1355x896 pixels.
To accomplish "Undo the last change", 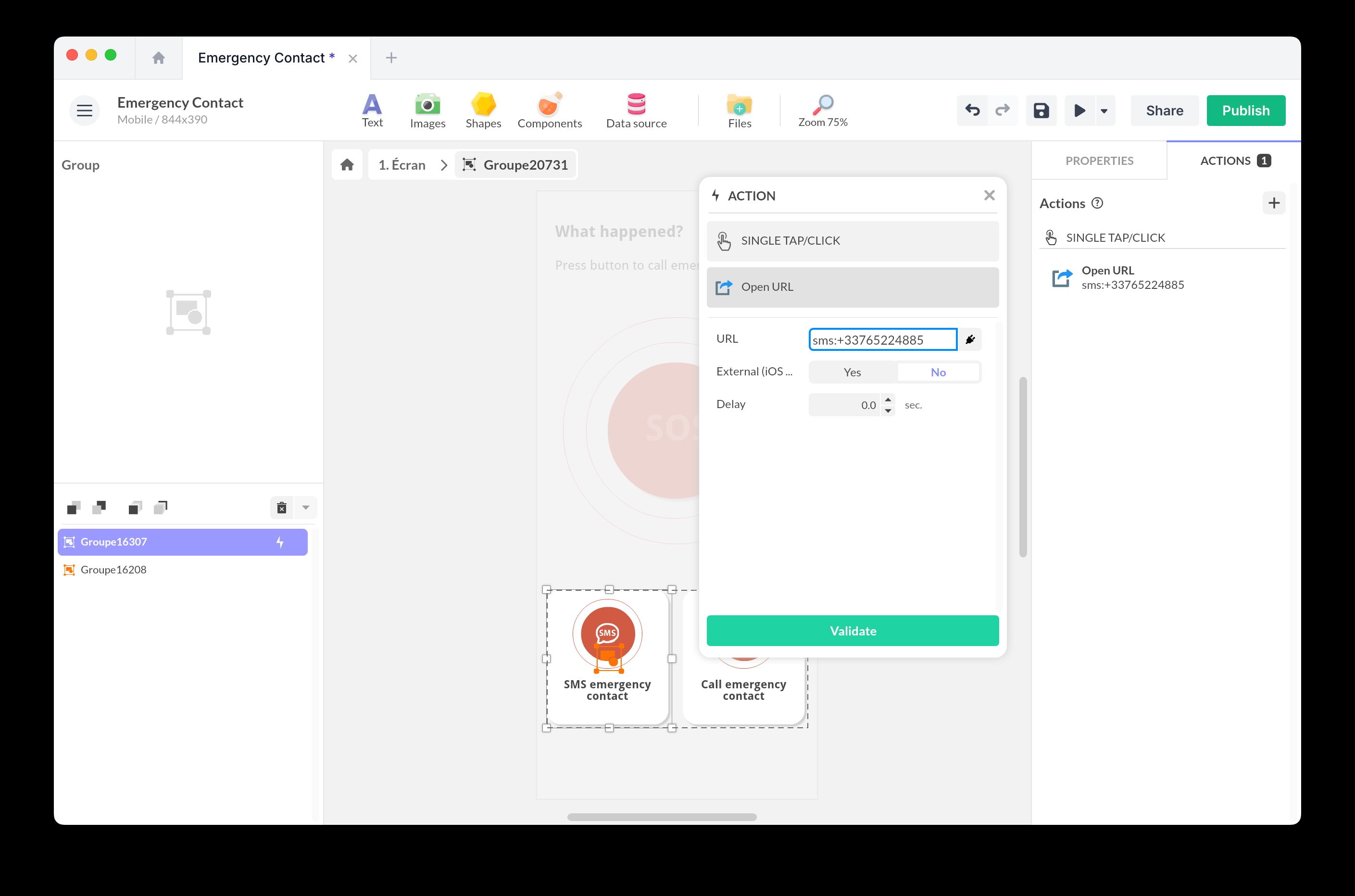I will (x=972, y=110).
